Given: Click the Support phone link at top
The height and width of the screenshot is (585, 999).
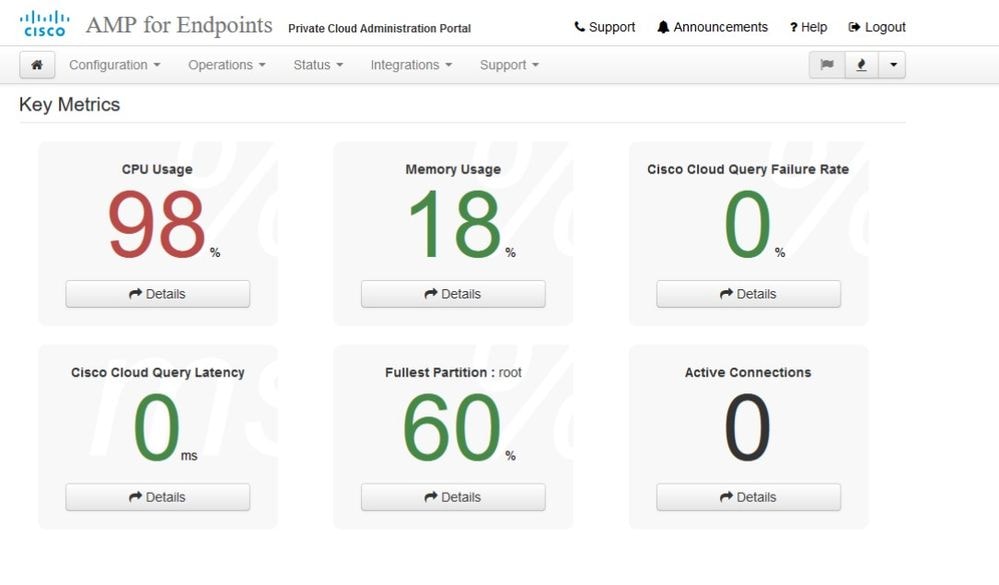Looking at the screenshot, I should click(x=605, y=27).
